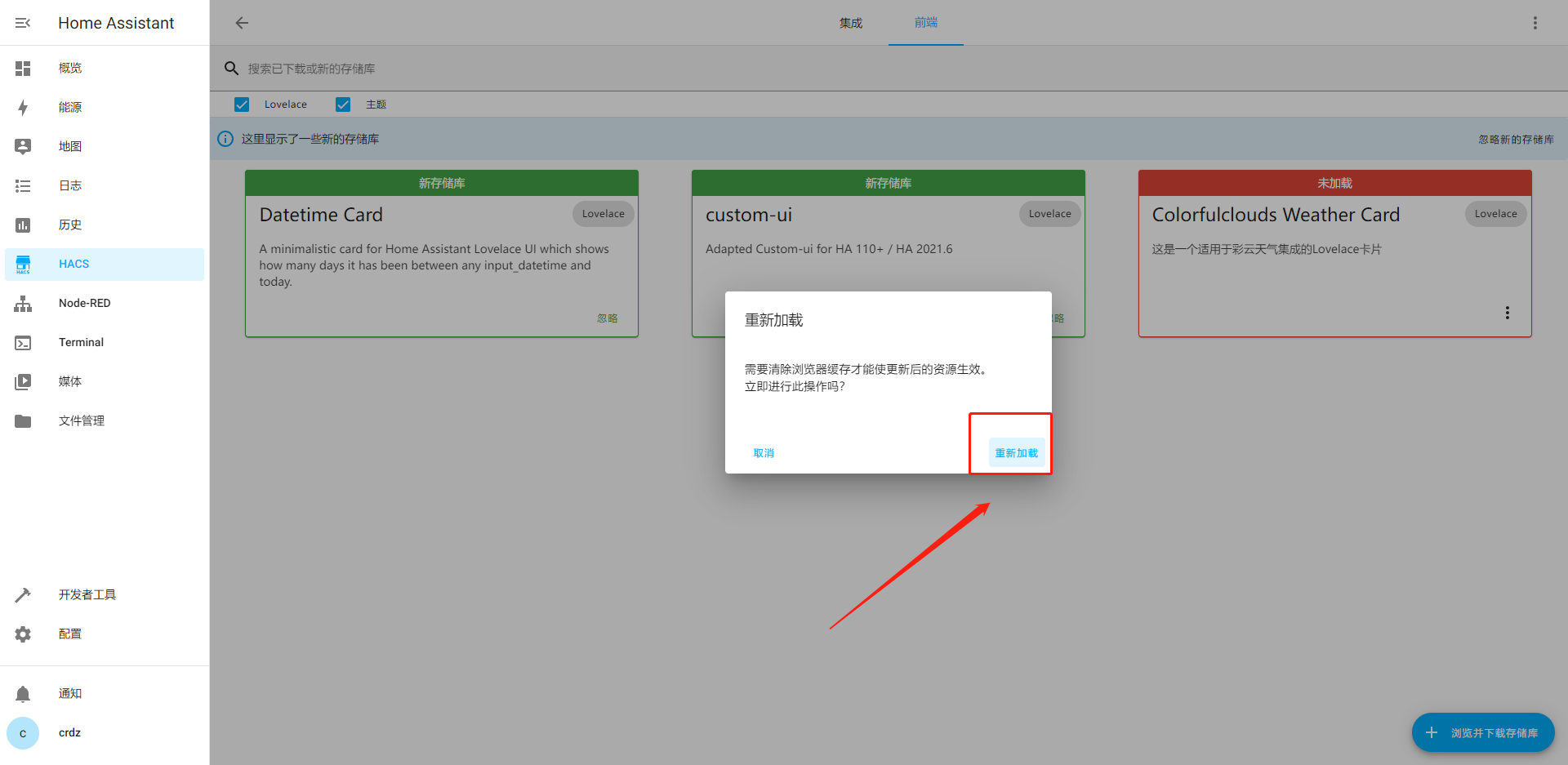Open Colorfulclouds Weather Card options menu
Screen dimensions: 1568x765
pyautogui.click(x=1507, y=313)
